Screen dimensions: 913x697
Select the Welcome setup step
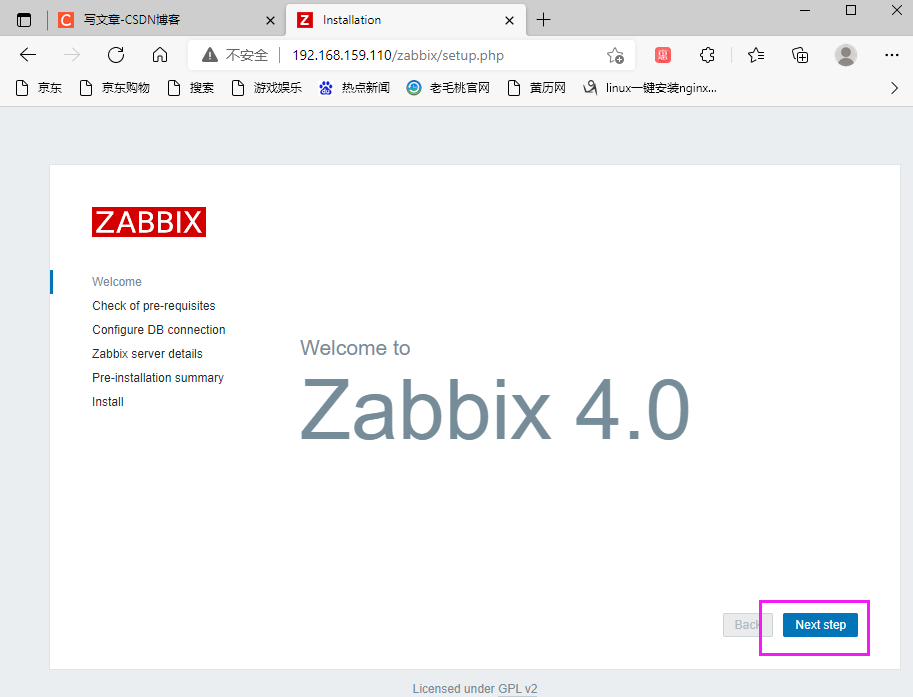coord(116,282)
